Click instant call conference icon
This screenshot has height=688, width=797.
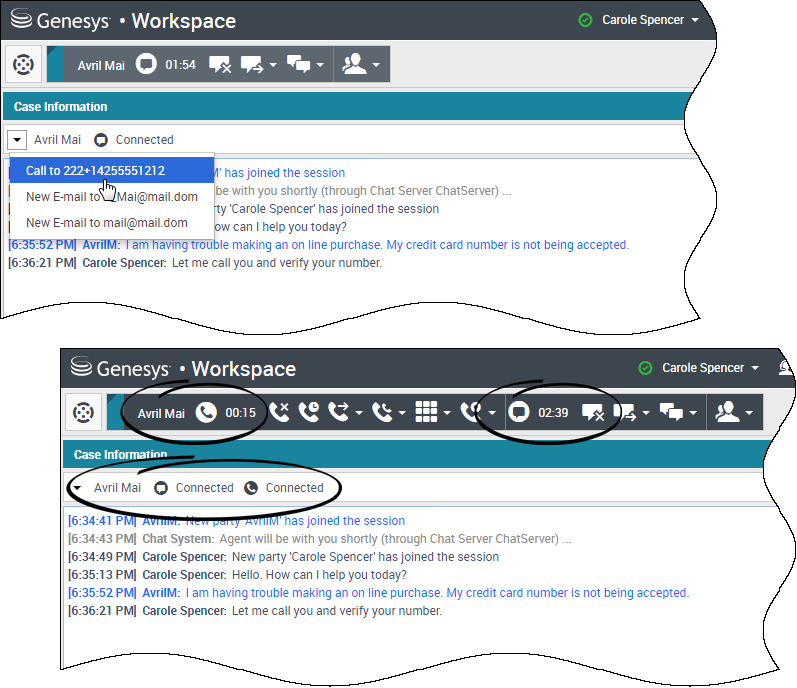pos(382,412)
